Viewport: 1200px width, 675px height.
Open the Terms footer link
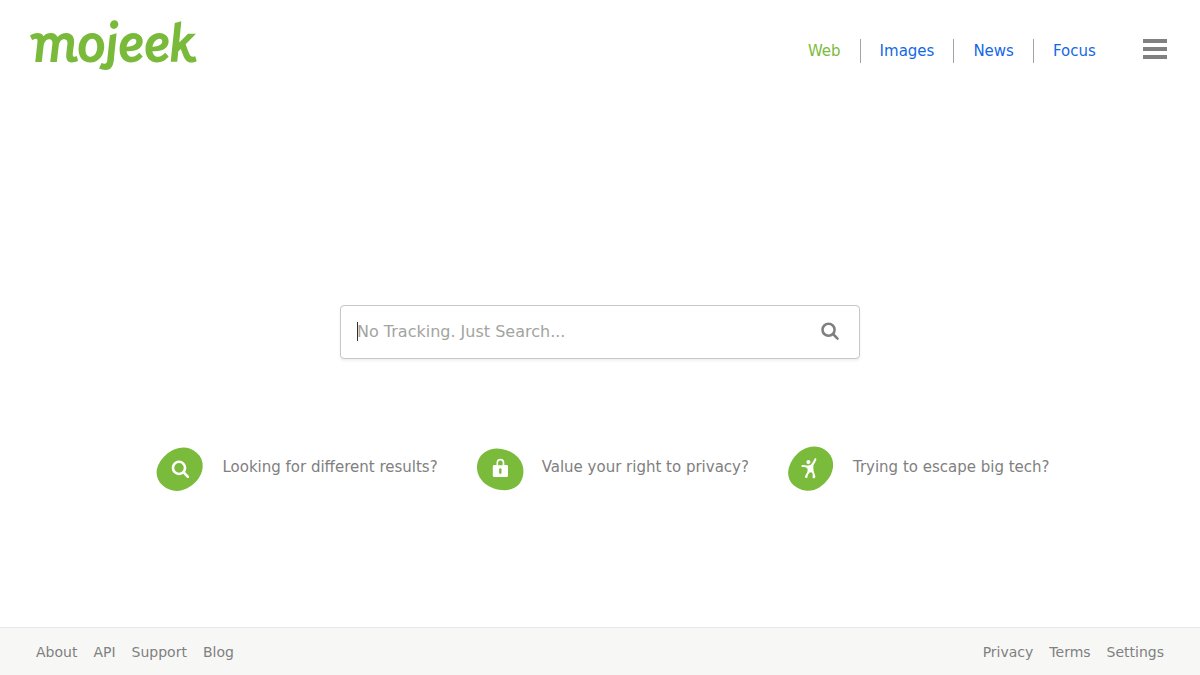1070,652
